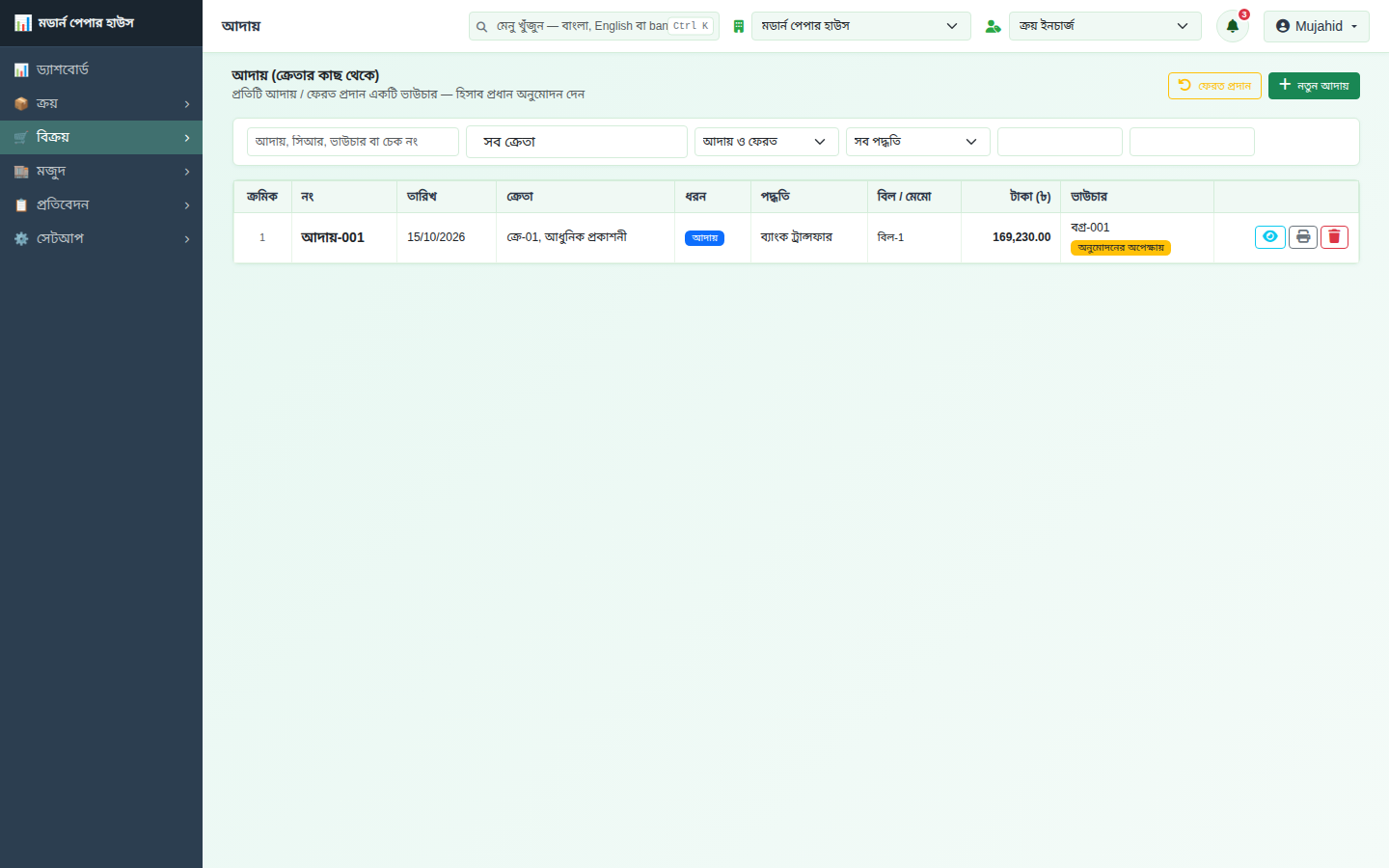
Task: Delete the আদায়-001 entry
Action: (1334, 236)
